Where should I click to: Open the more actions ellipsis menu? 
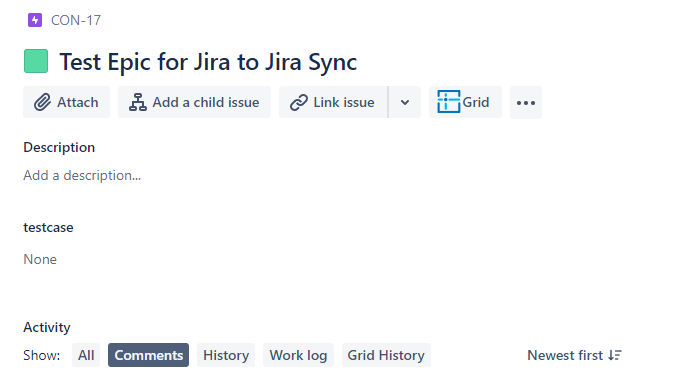pyautogui.click(x=526, y=102)
